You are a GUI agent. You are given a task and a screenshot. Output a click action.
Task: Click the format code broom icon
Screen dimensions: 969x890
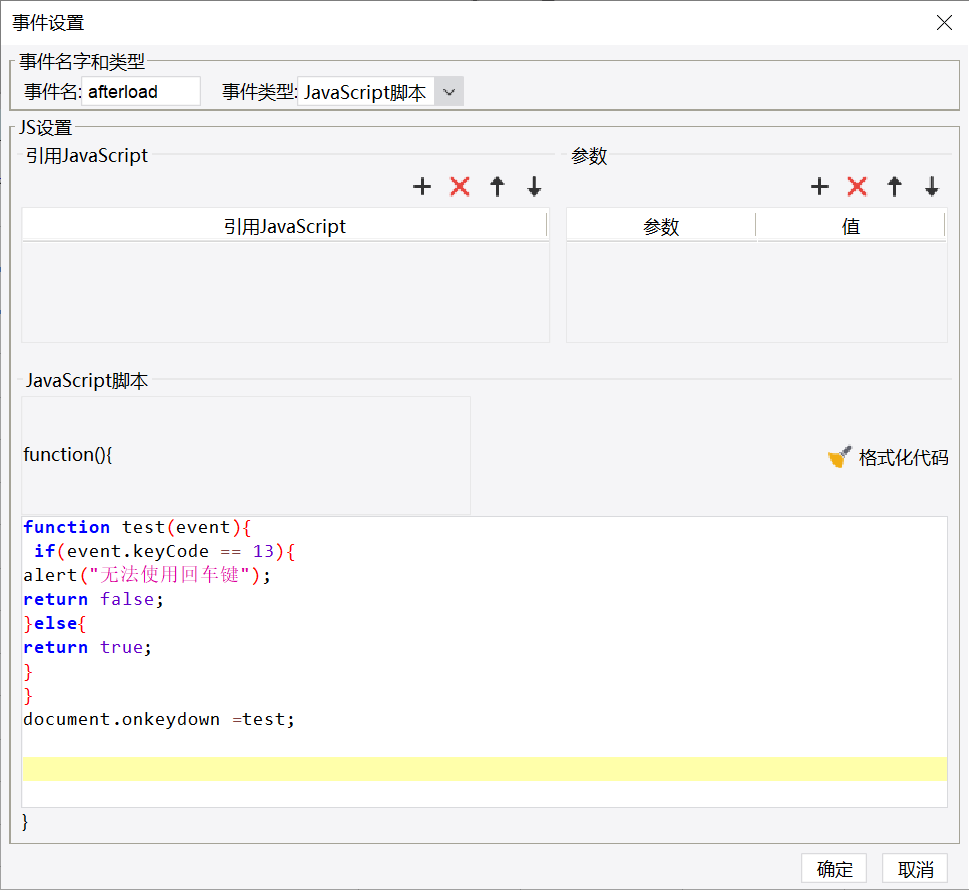[x=839, y=457]
